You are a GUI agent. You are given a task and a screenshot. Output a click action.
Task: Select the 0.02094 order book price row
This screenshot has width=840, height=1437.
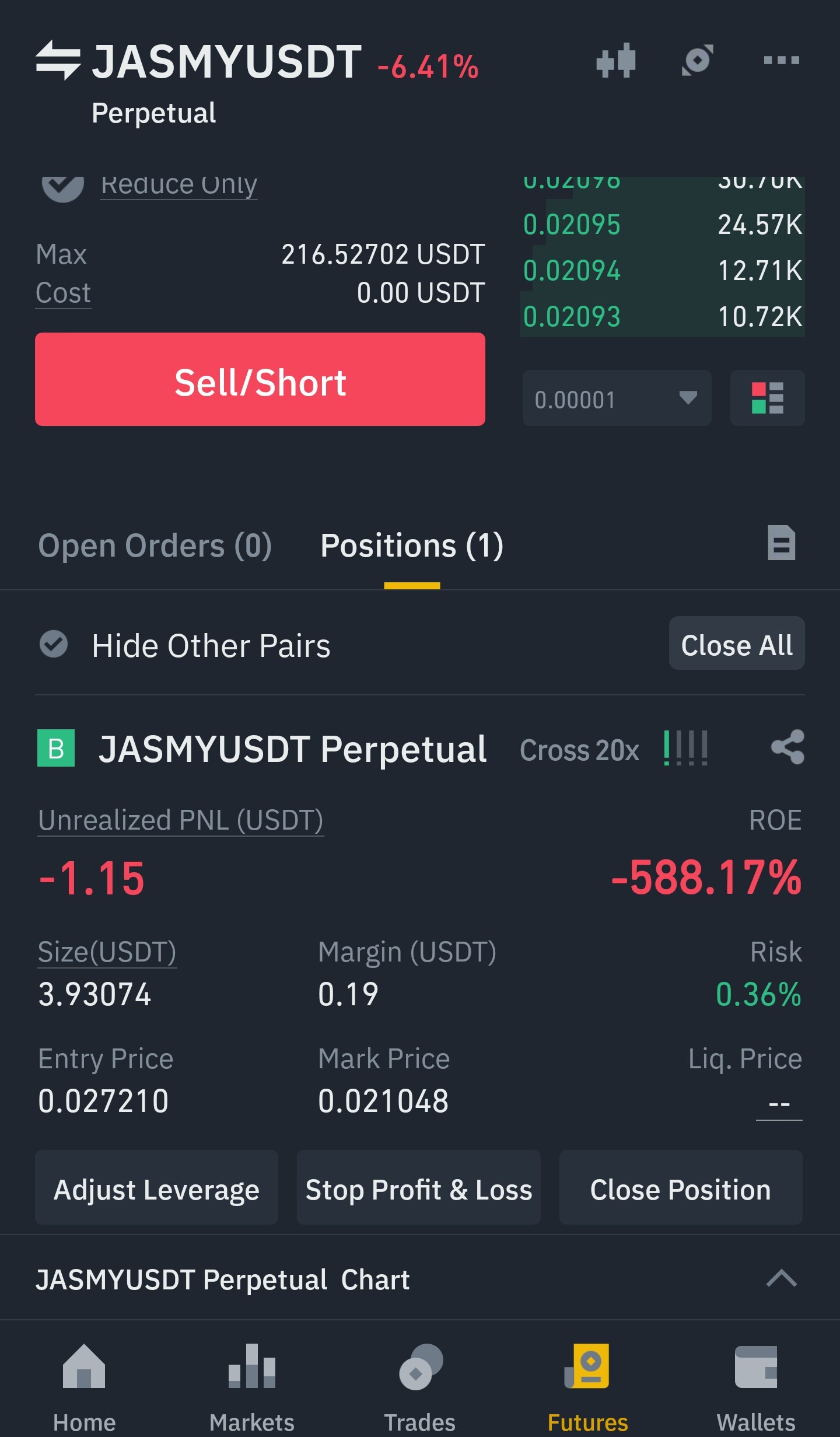click(x=663, y=271)
